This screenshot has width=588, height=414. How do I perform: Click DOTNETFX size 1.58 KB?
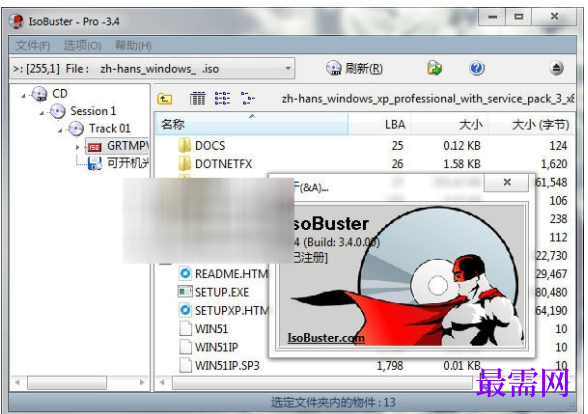[x=462, y=164]
